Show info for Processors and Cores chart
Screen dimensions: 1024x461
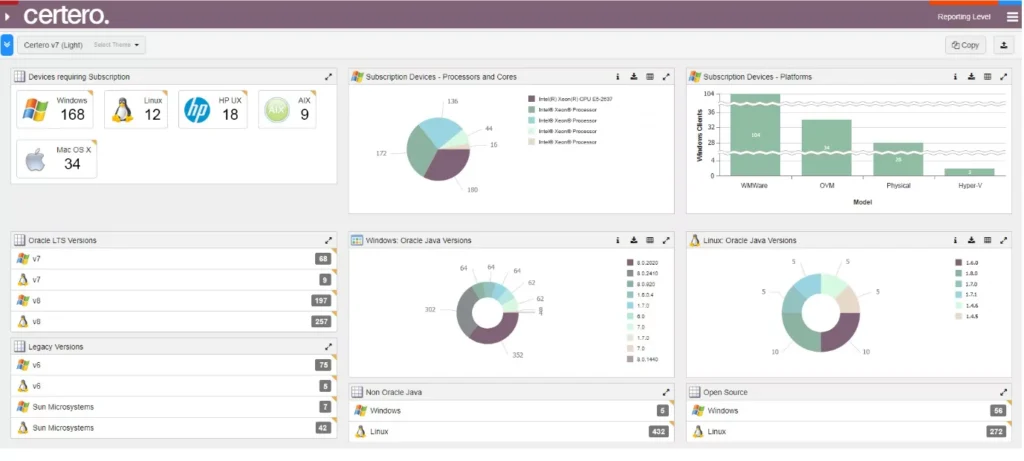[x=617, y=77]
